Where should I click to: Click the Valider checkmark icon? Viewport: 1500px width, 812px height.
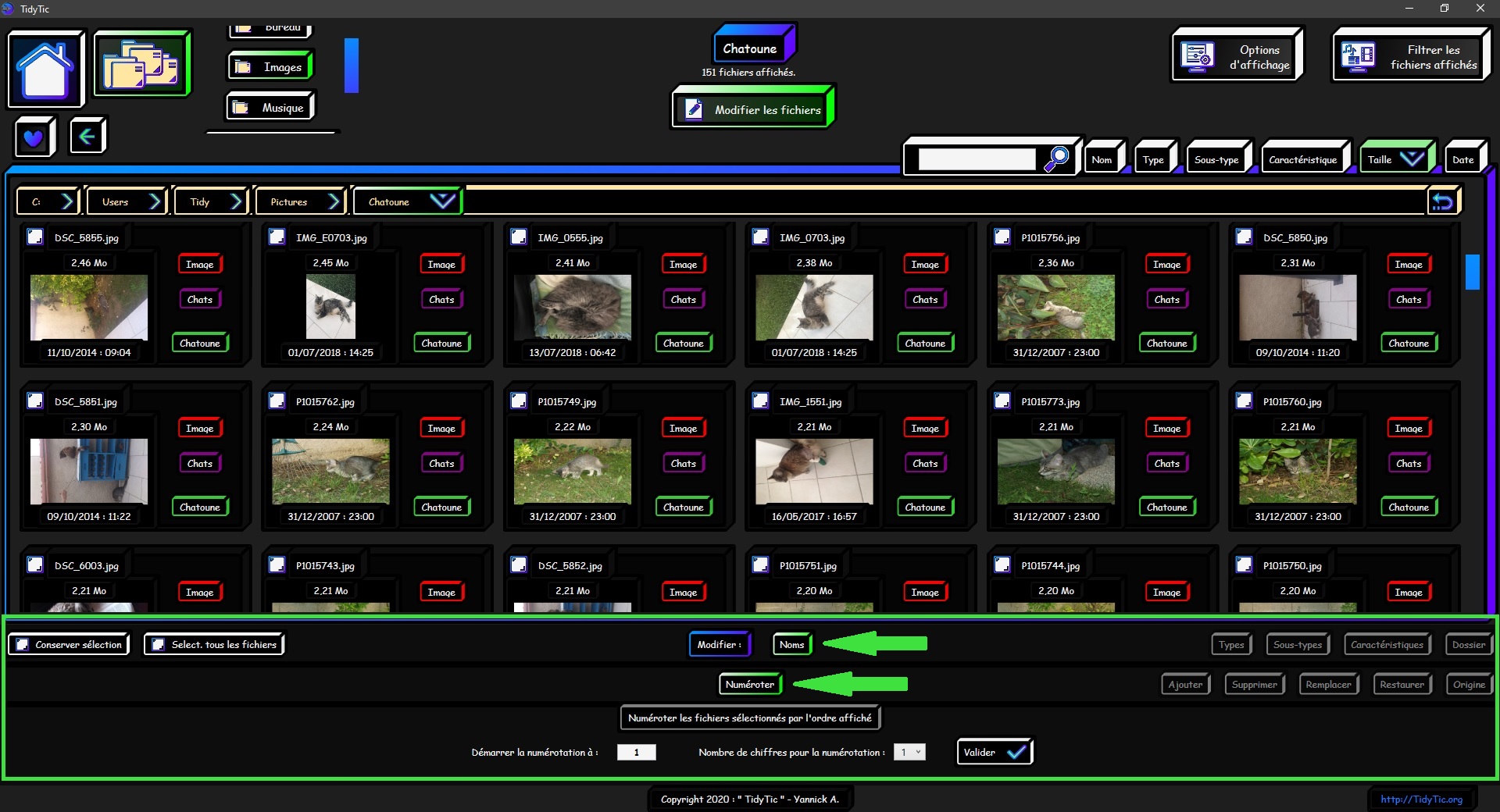[x=1016, y=752]
